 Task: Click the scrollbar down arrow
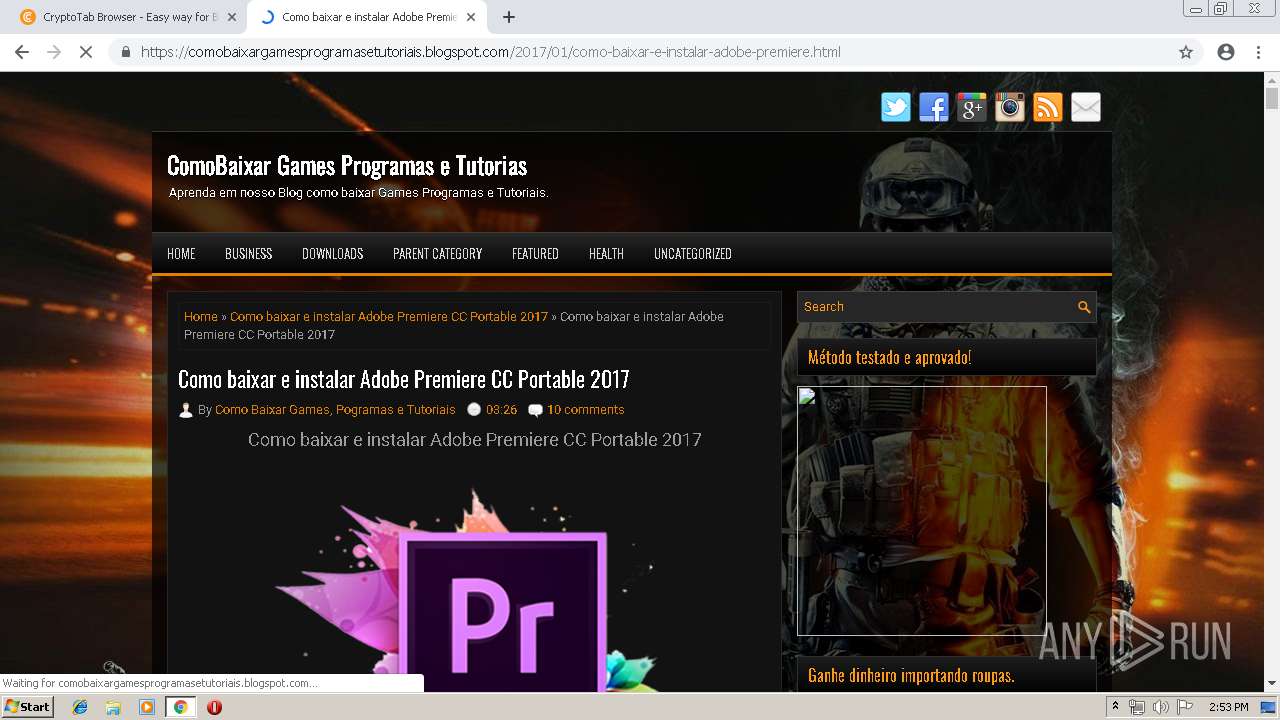1272,684
